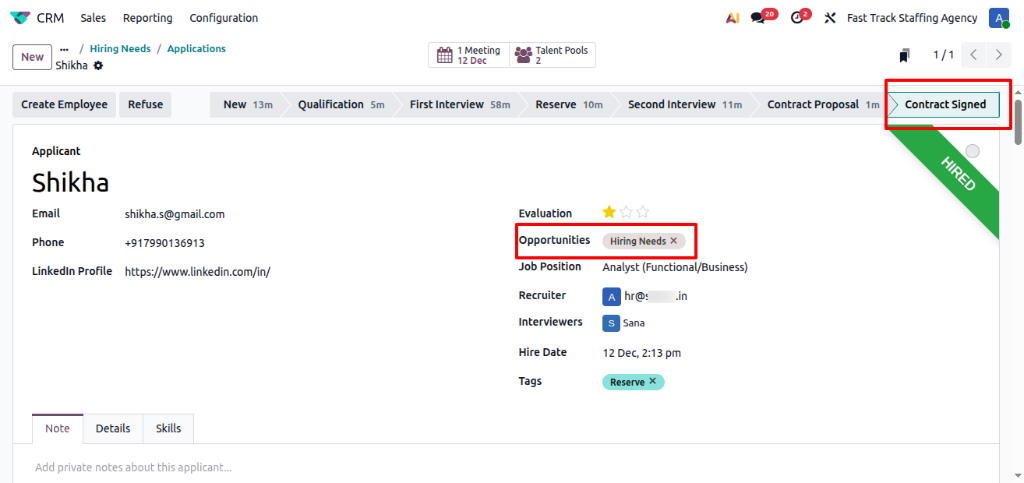This screenshot has width=1024, height=483.
Task: Switch to the Skills tab
Action: point(168,428)
